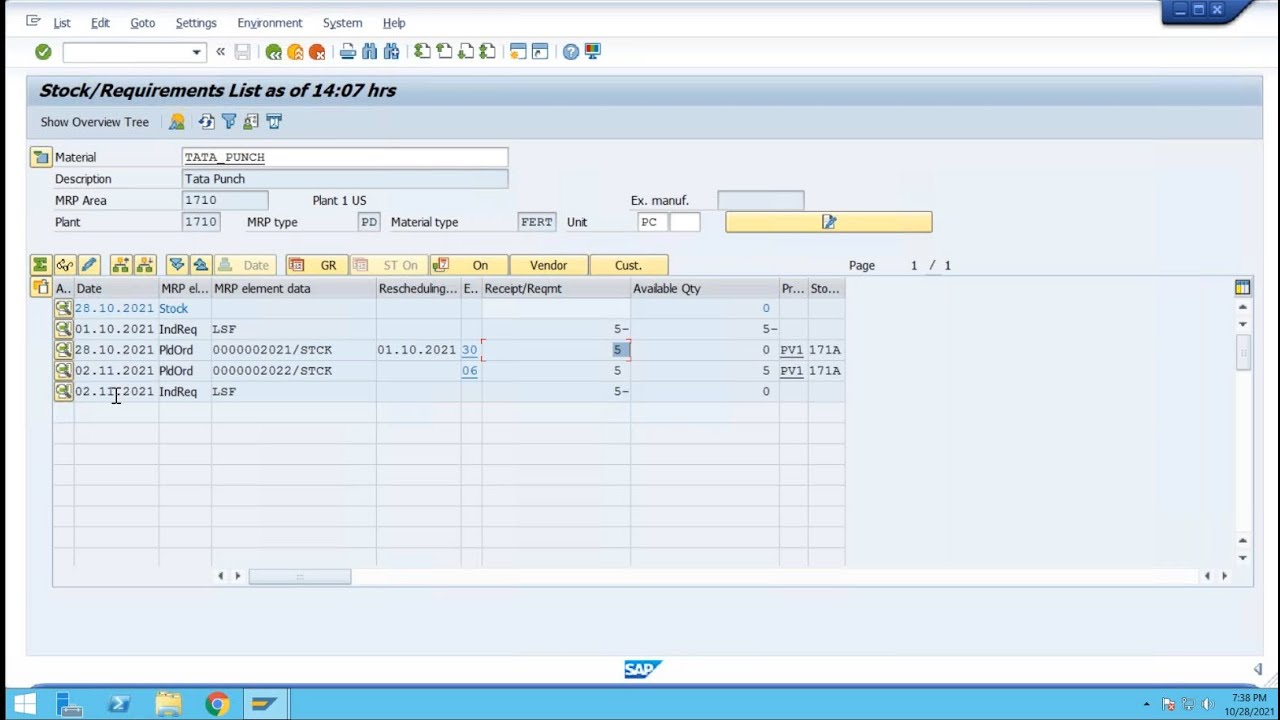Click the orange Exit icon
Screen dimensions: 1280x720
295,52
